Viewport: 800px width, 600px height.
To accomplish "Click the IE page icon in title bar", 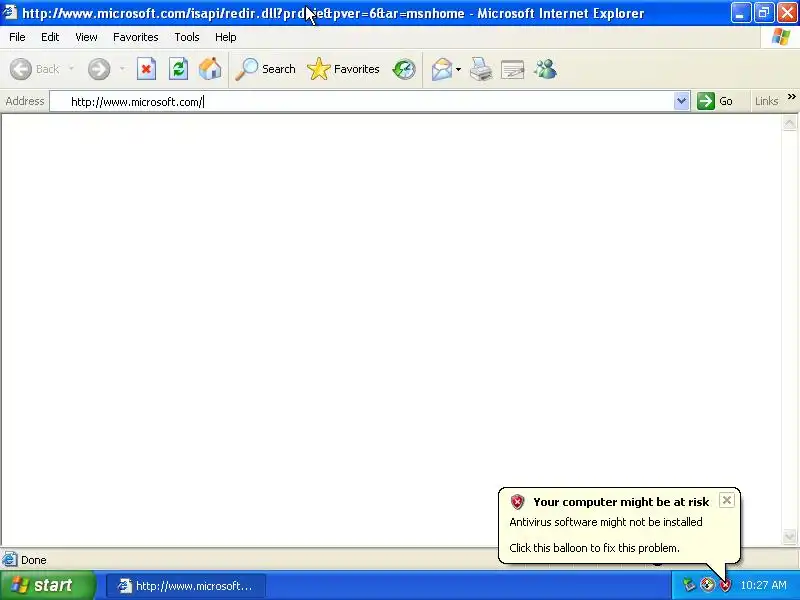I will click(x=10, y=12).
